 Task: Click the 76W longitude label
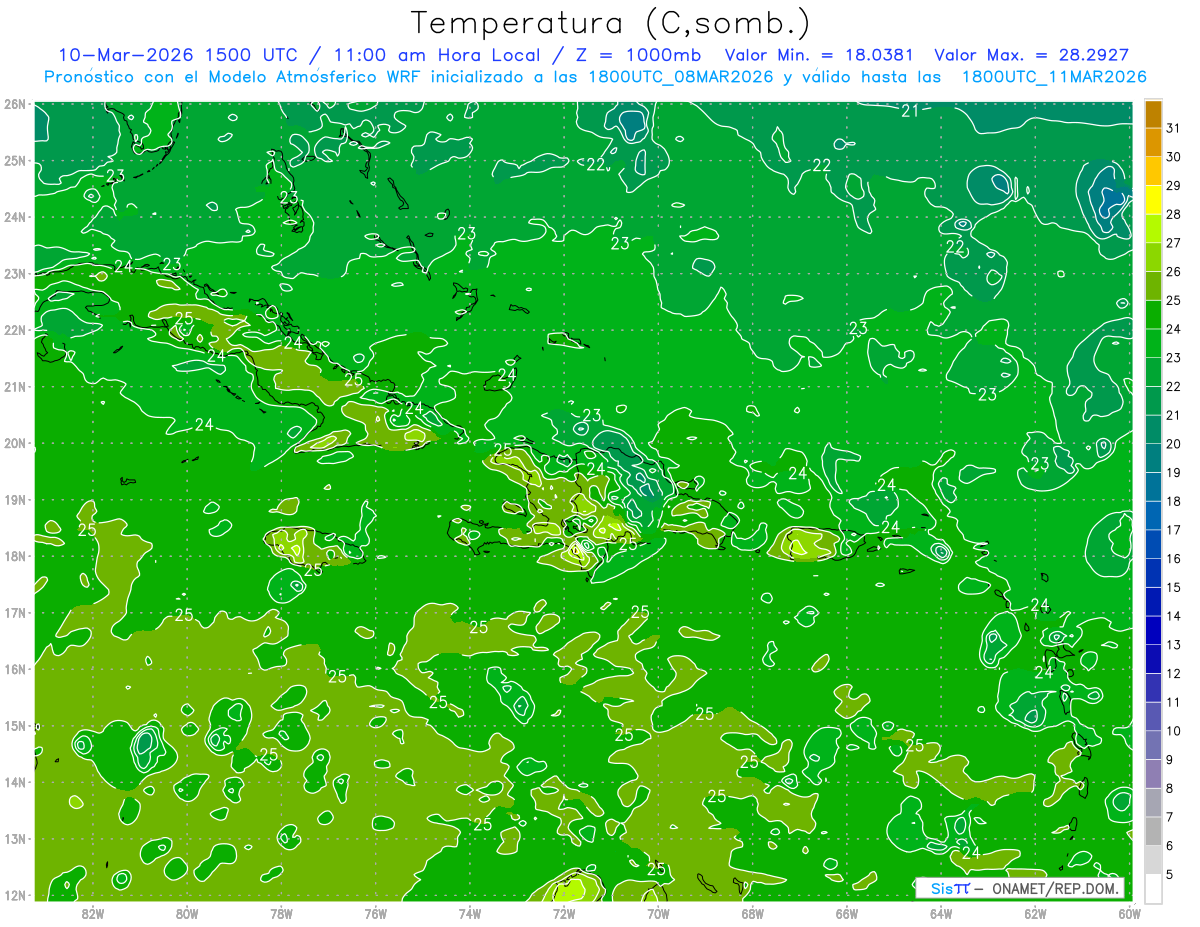point(375,913)
